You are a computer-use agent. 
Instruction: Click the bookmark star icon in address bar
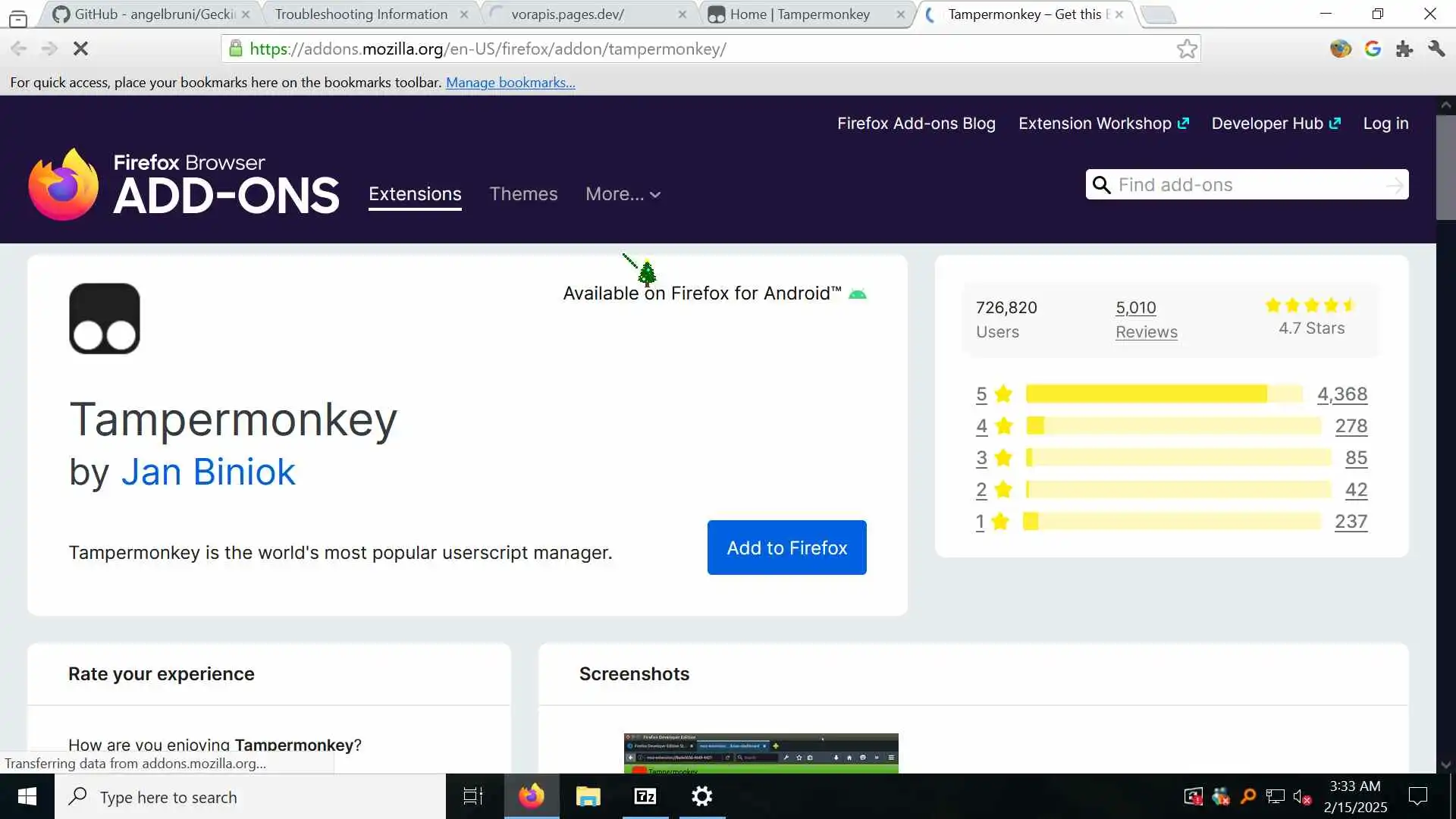tap(1187, 49)
